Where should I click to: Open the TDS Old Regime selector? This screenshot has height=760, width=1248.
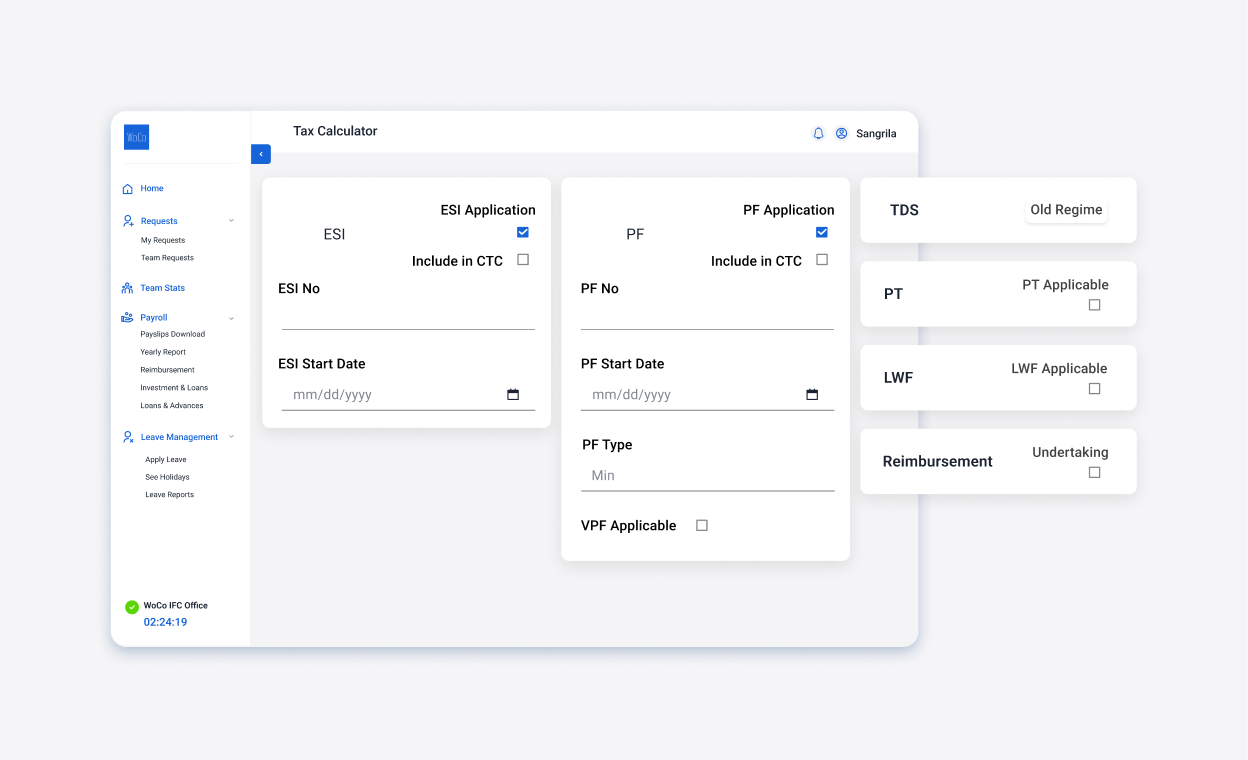(1066, 210)
